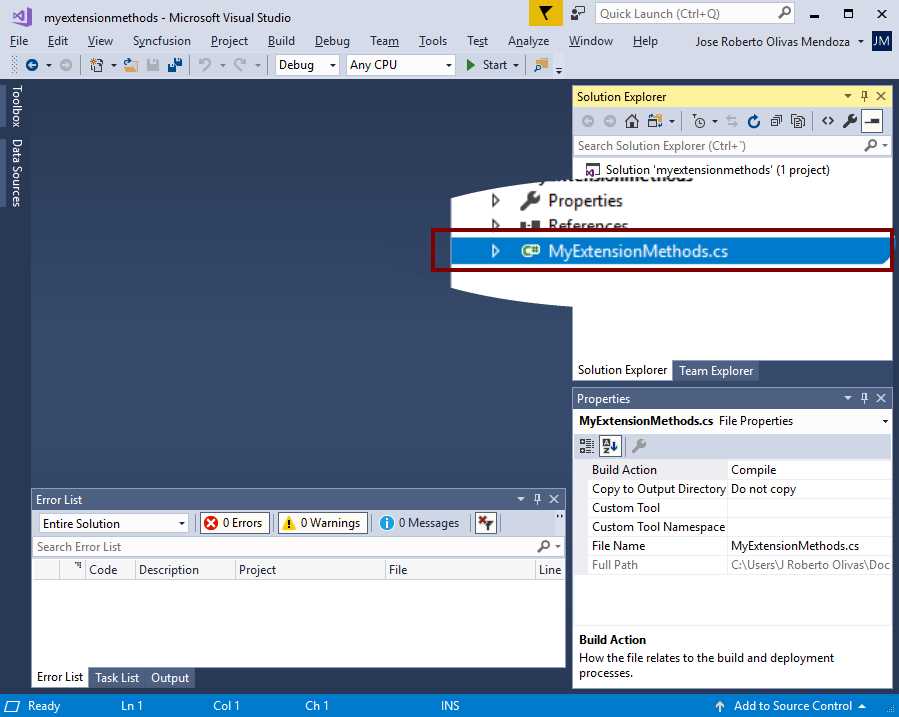
Task: Expand the Properties node in Solution Explorer
Action: (x=496, y=201)
